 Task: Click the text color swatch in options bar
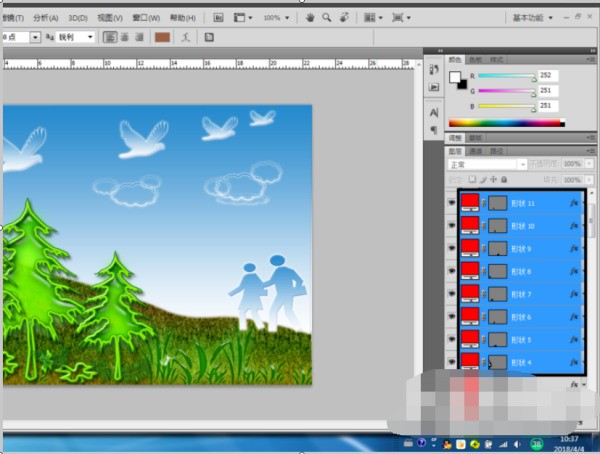162,37
